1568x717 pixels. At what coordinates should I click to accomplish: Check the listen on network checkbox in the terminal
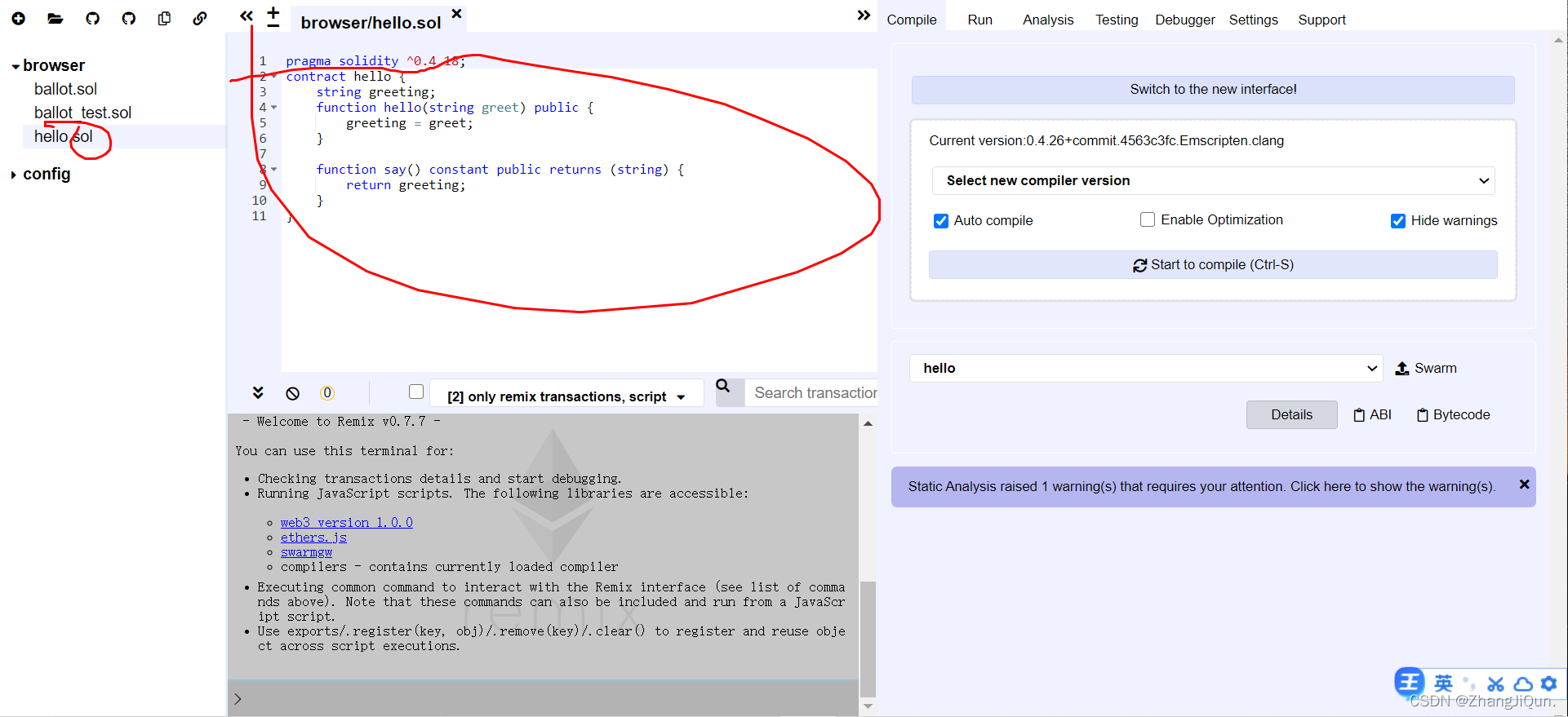click(x=416, y=392)
